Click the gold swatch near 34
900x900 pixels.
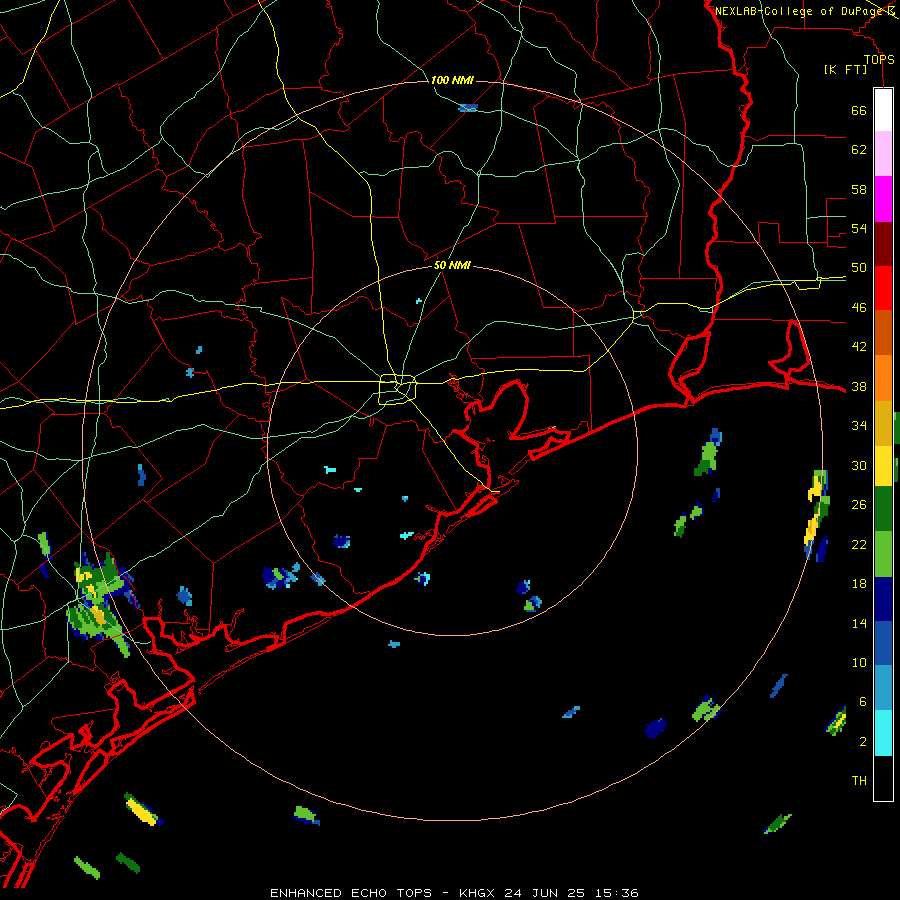[883, 423]
